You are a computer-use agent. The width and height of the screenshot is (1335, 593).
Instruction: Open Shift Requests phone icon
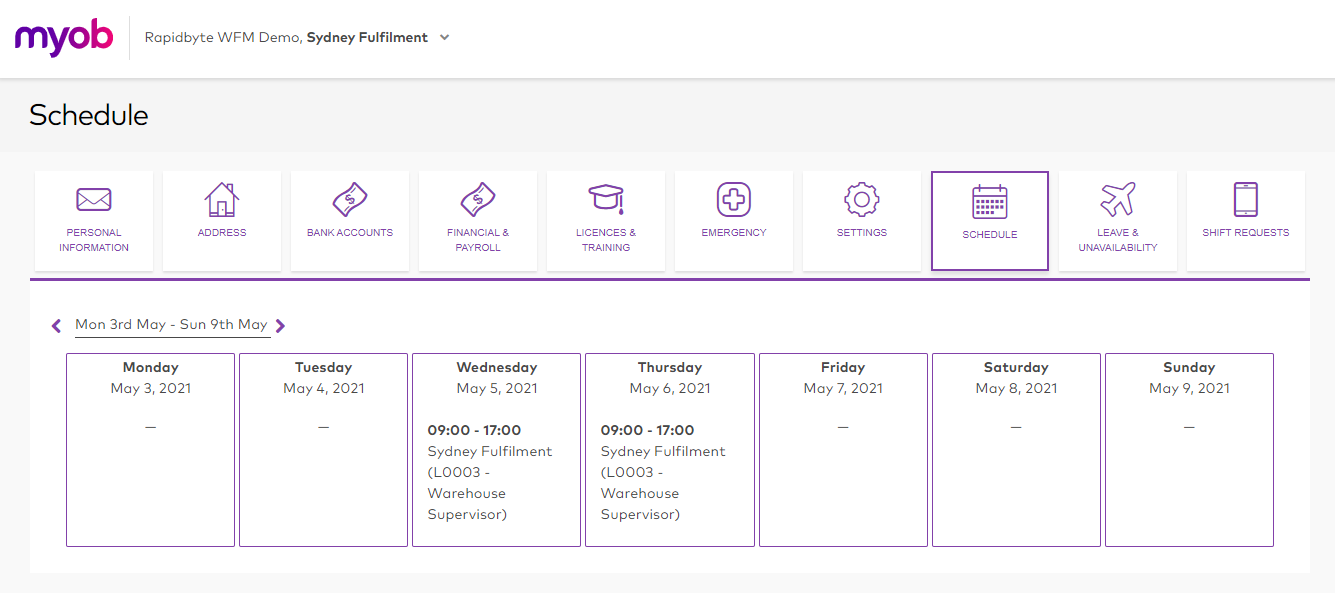coord(1245,200)
